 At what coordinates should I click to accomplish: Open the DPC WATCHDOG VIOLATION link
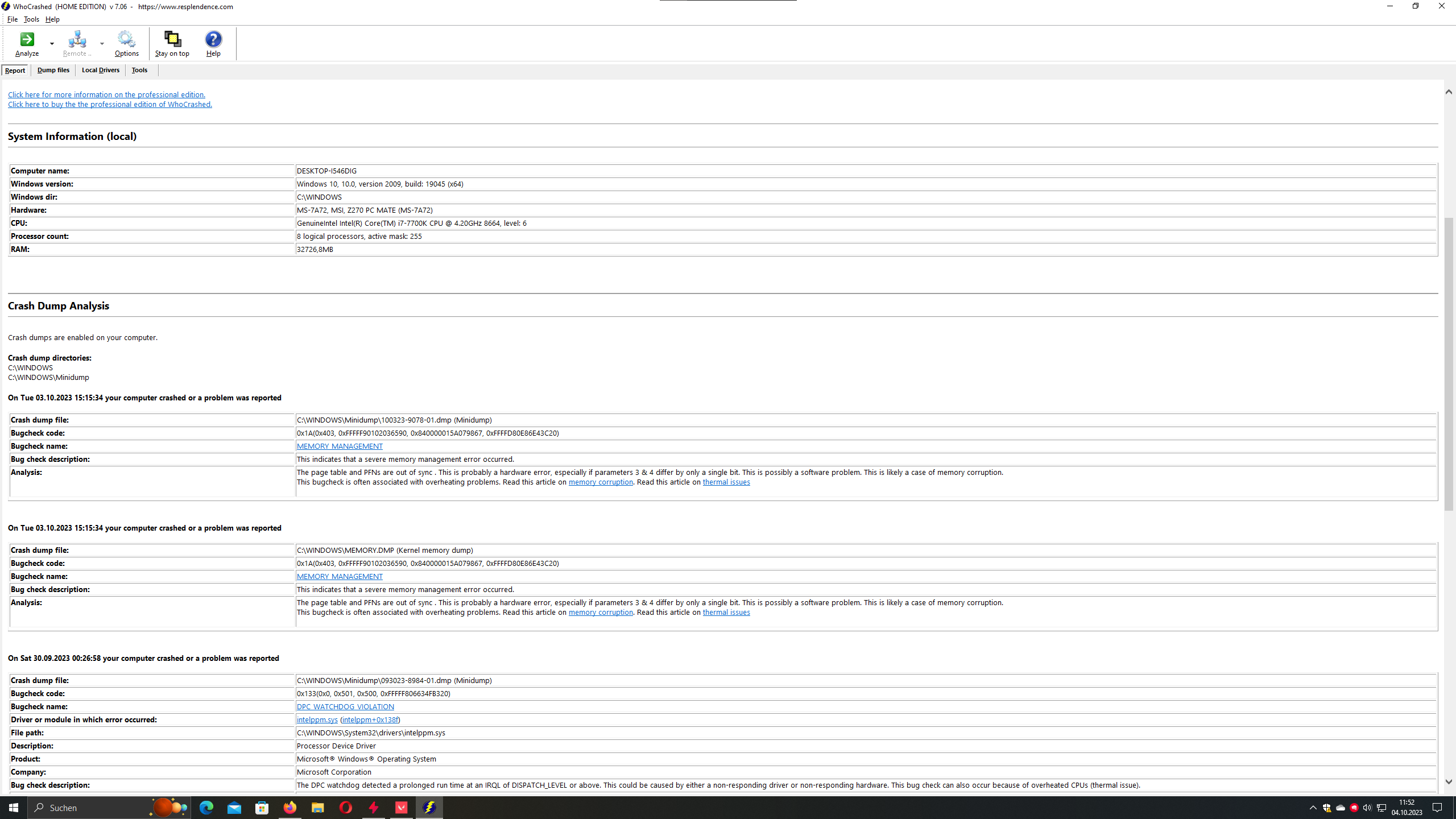click(x=345, y=706)
